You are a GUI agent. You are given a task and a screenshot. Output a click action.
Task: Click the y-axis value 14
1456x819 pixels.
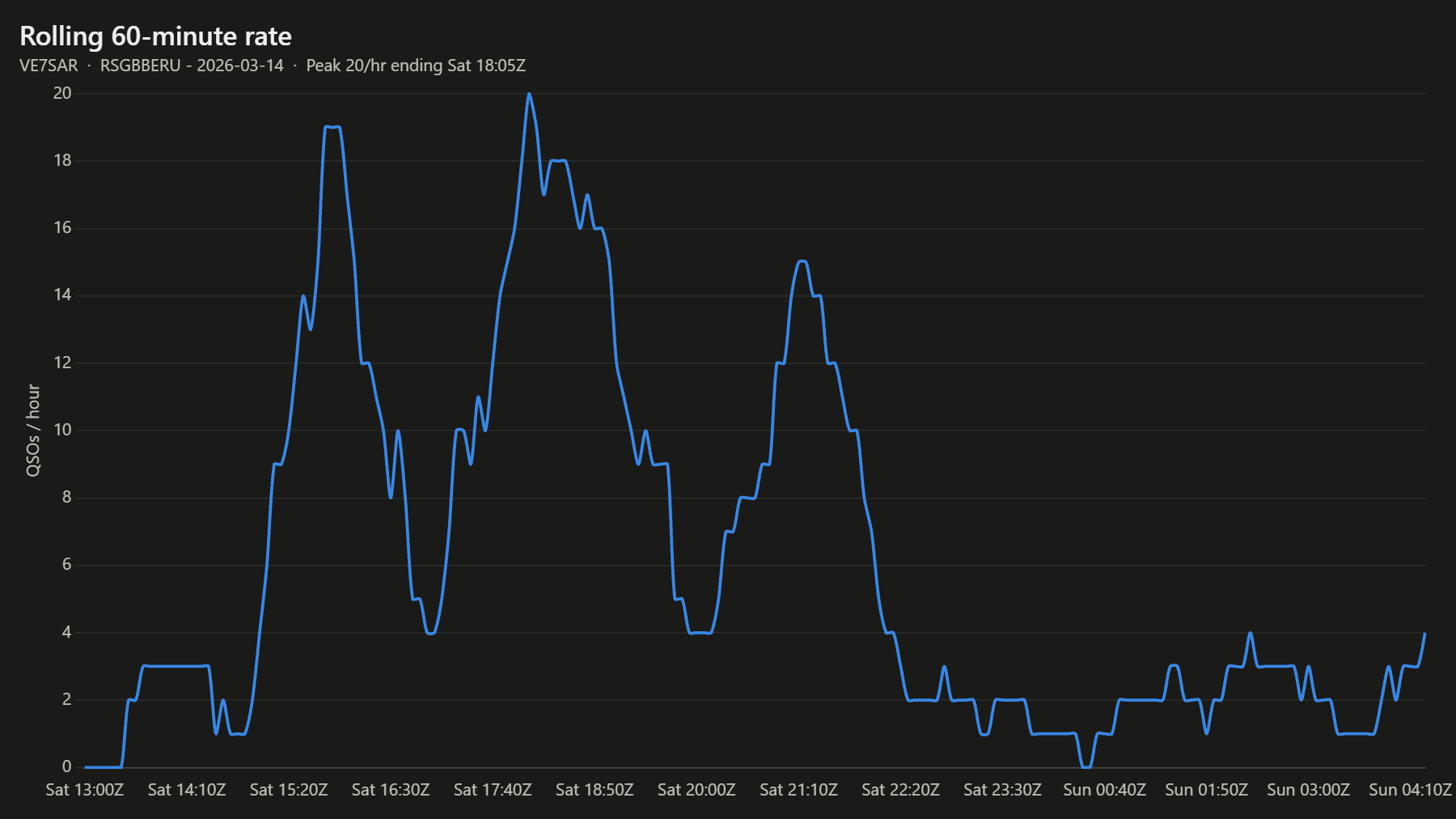click(62, 295)
